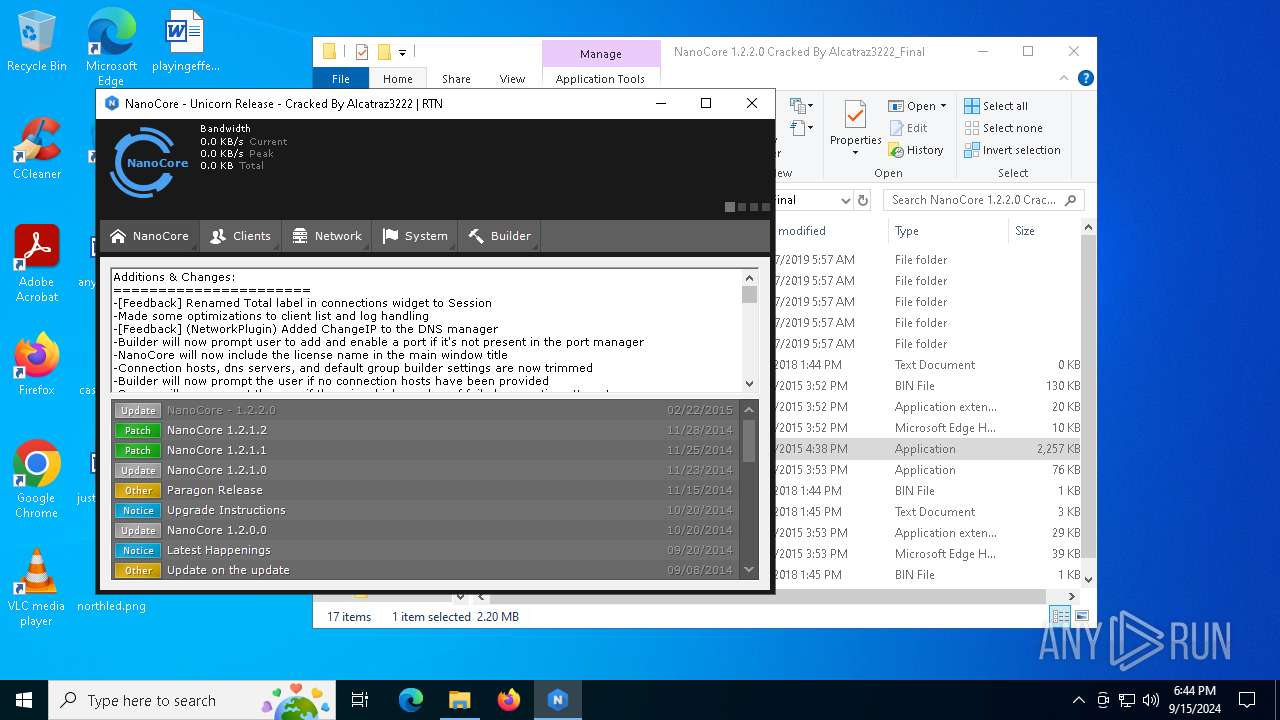The height and width of the screenshot is (720, 1280).
Task: Open the Paragon Release entry
Action: (425, 490)
